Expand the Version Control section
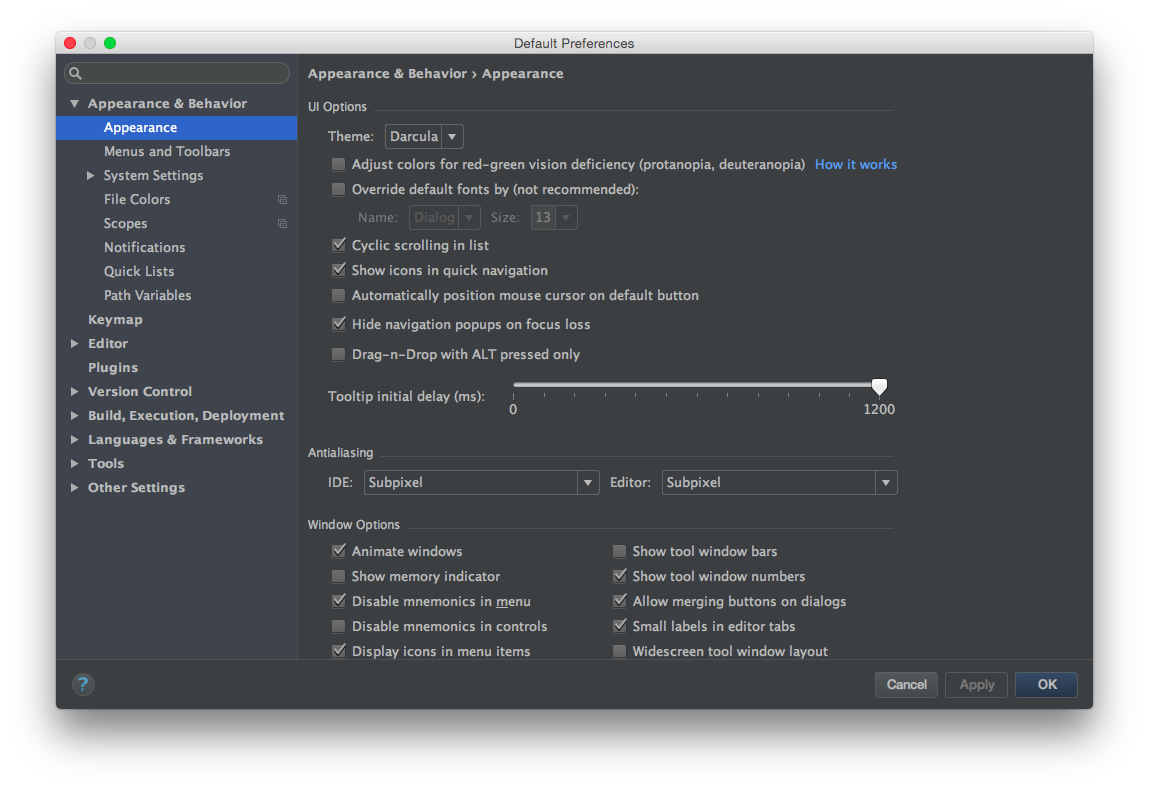Screen dimensions: 1149x789 75,392
